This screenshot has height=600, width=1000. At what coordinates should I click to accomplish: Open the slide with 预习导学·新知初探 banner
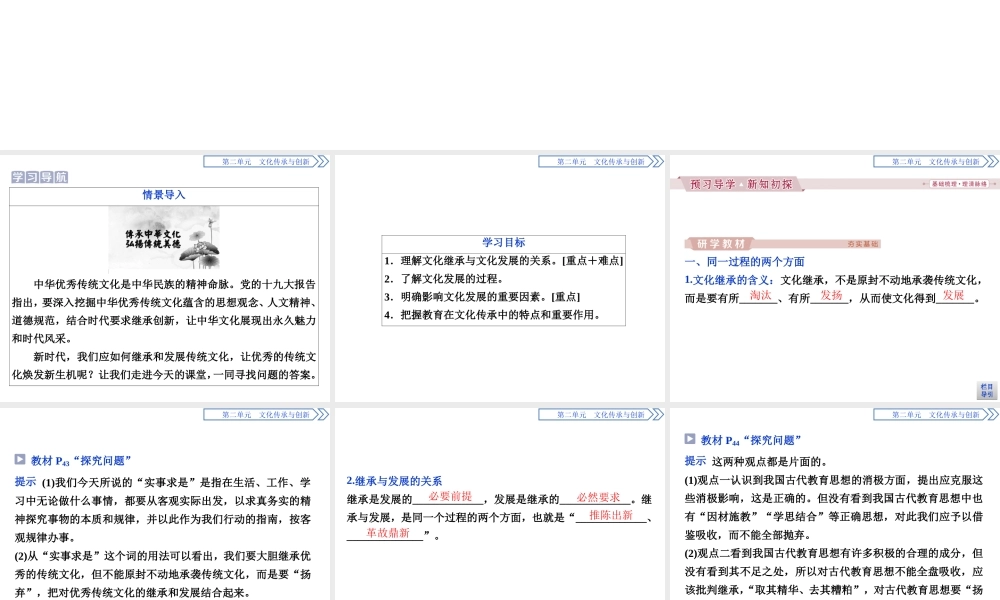pyautogui.click(x=835, y=278)
